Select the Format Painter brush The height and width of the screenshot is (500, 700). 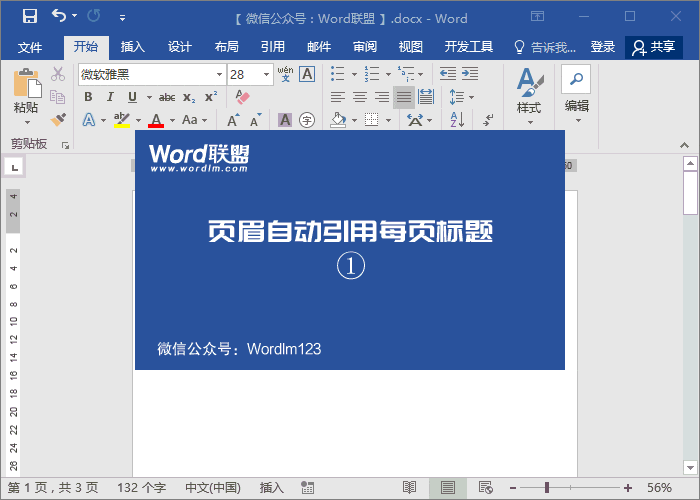pyautogui.click(x=58, y=120)
